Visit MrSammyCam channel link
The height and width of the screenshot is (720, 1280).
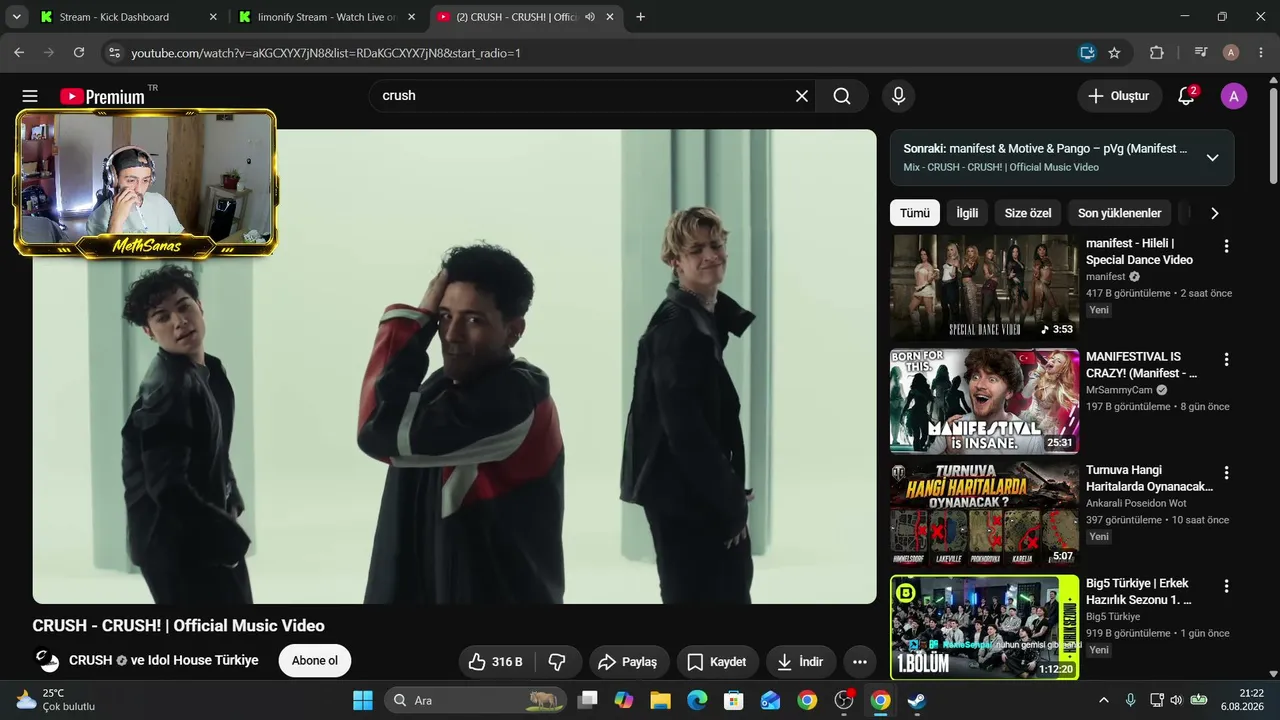tap(1119, 390)
